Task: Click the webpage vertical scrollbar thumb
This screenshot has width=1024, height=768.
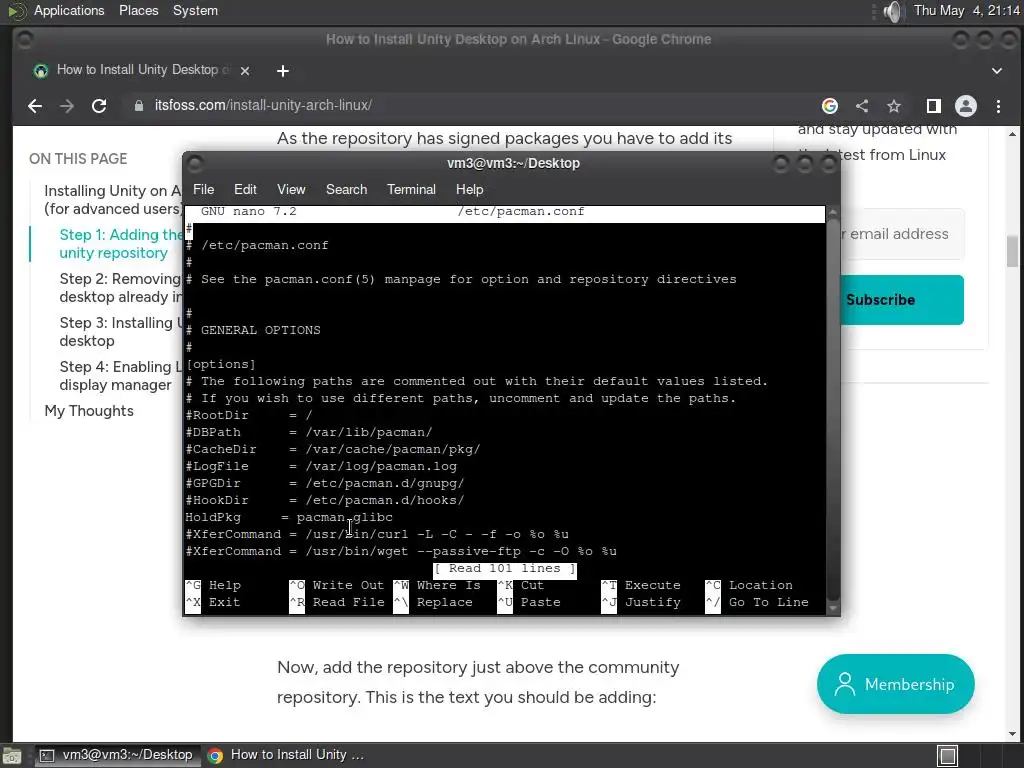Action: pyautogui.click(x=1012, y=251)
